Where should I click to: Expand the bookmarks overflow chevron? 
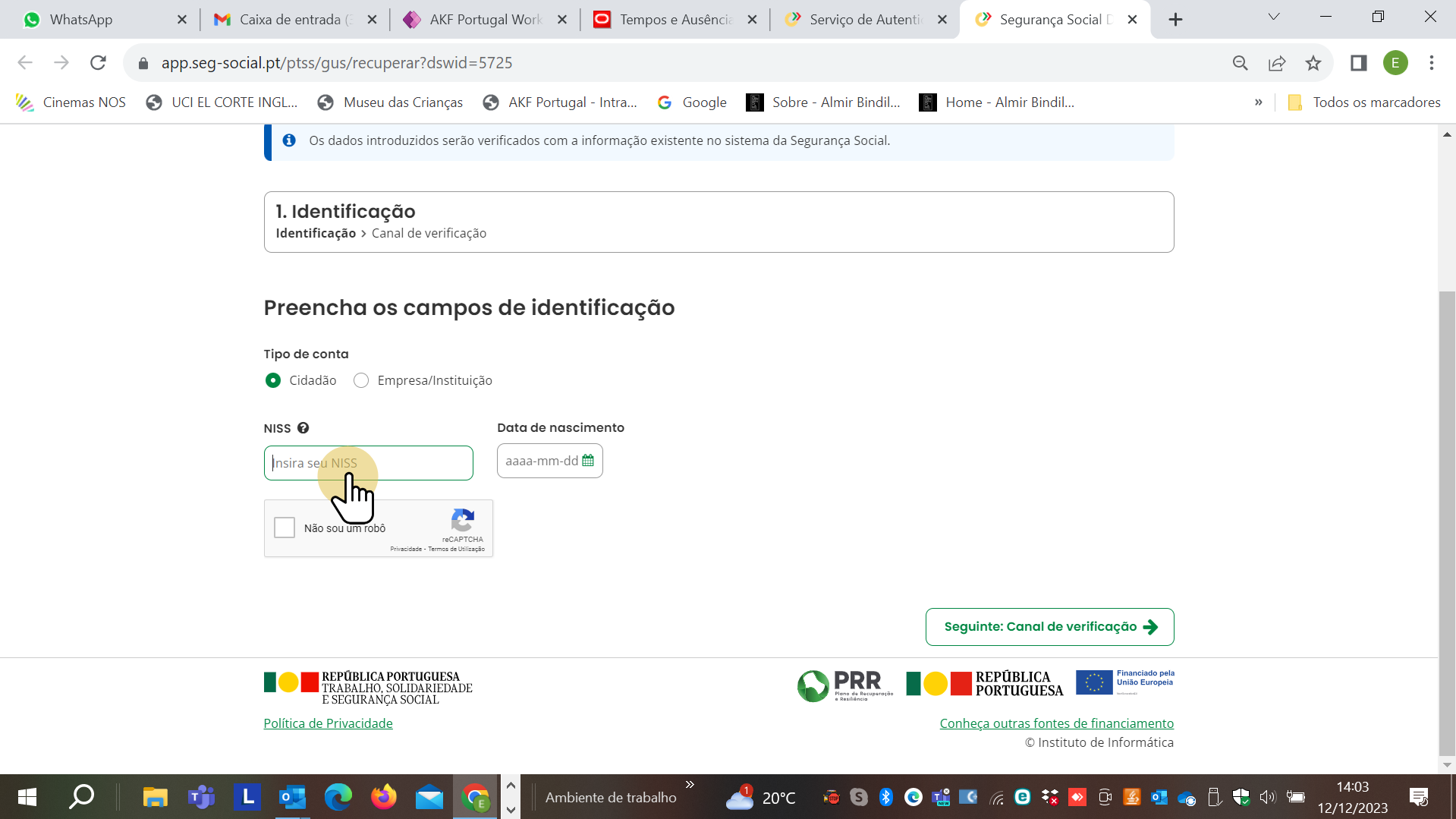pos(1259,102)
